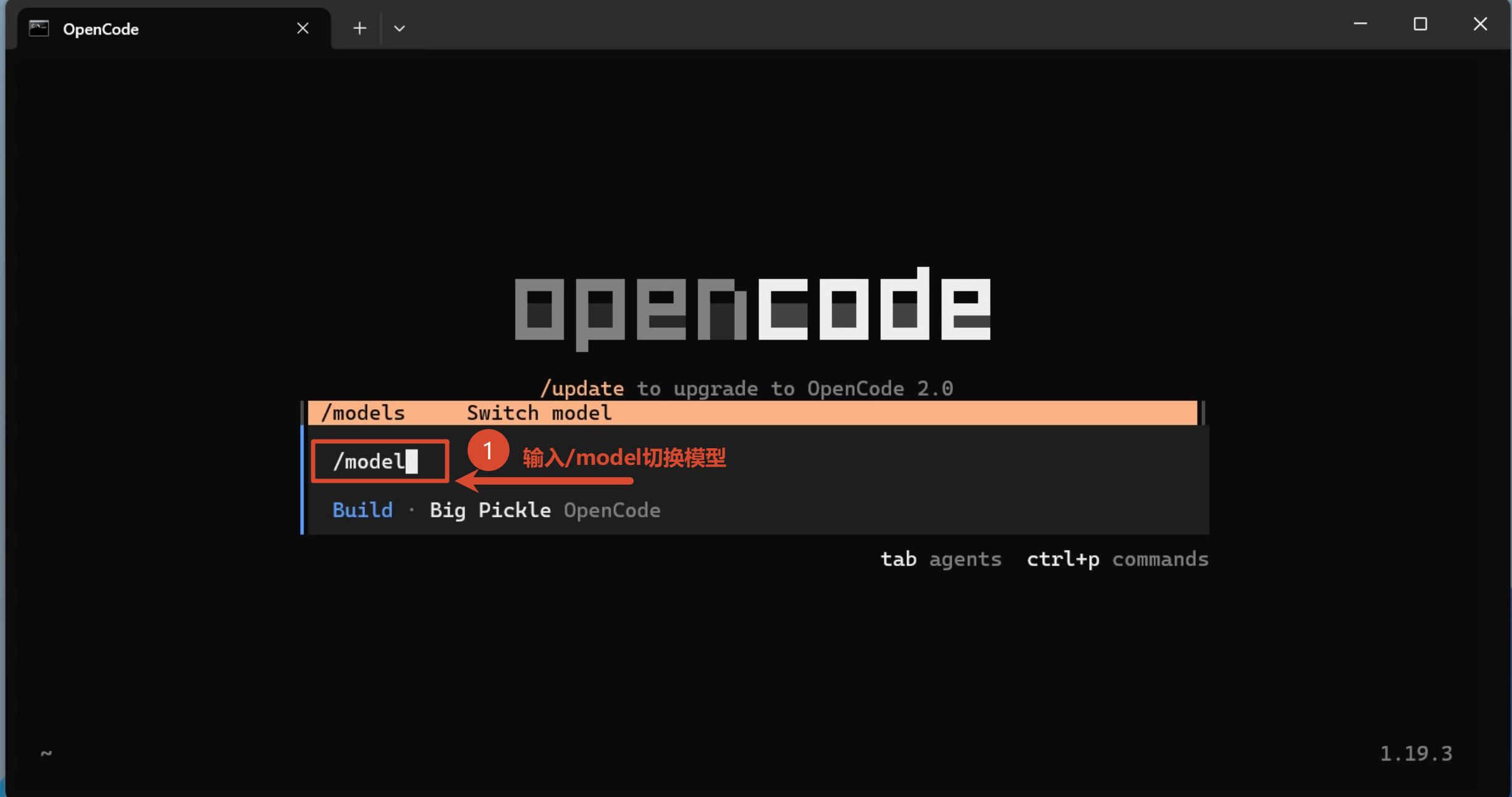The image size is (1512, 797).
Task: Minimize the terminal window
Action: pos(1360,24)
